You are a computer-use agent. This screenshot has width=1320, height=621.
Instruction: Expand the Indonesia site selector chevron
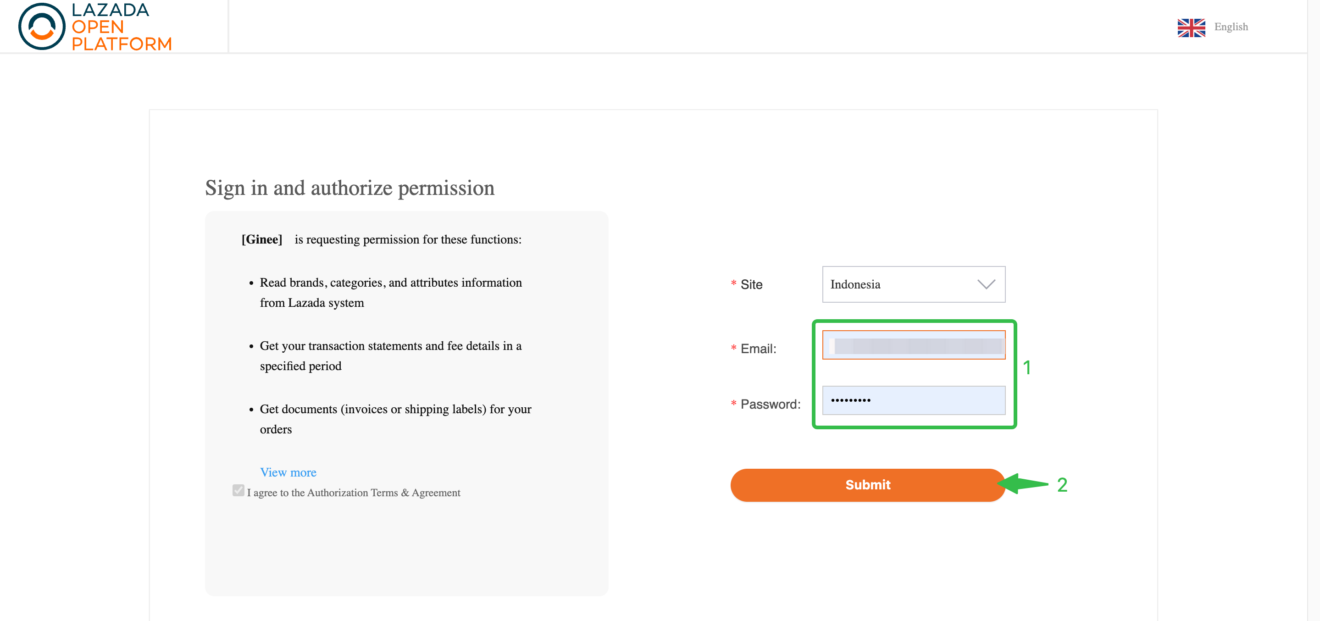pos(989,284)
